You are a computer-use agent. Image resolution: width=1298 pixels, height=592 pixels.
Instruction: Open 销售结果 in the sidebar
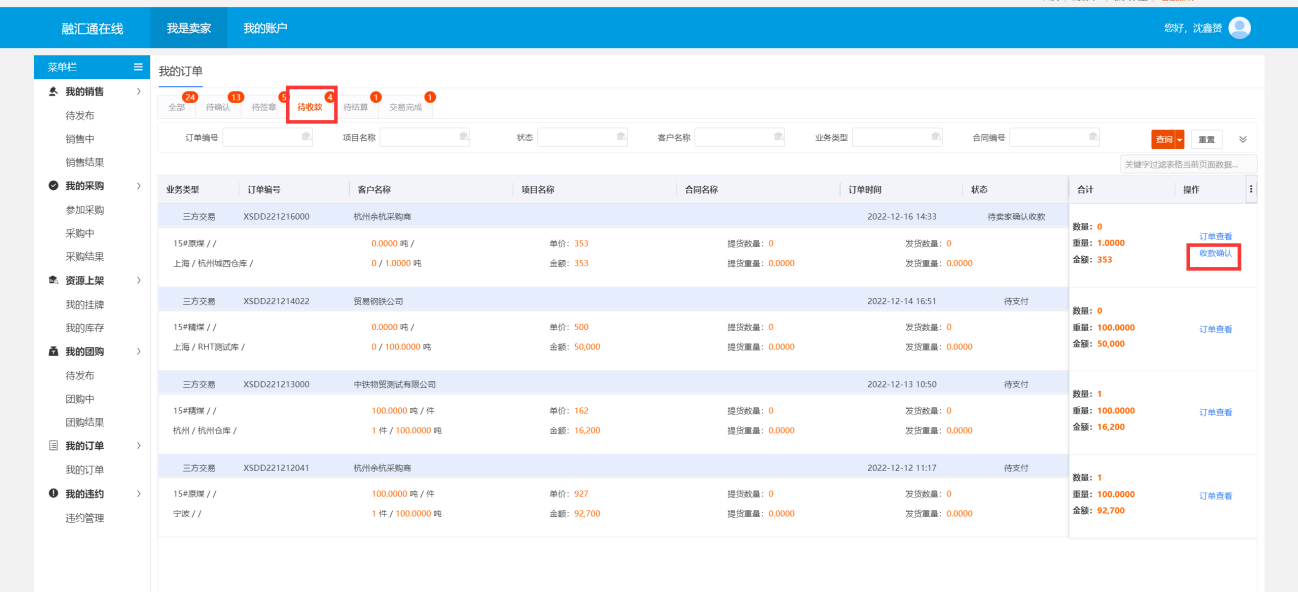85,162
